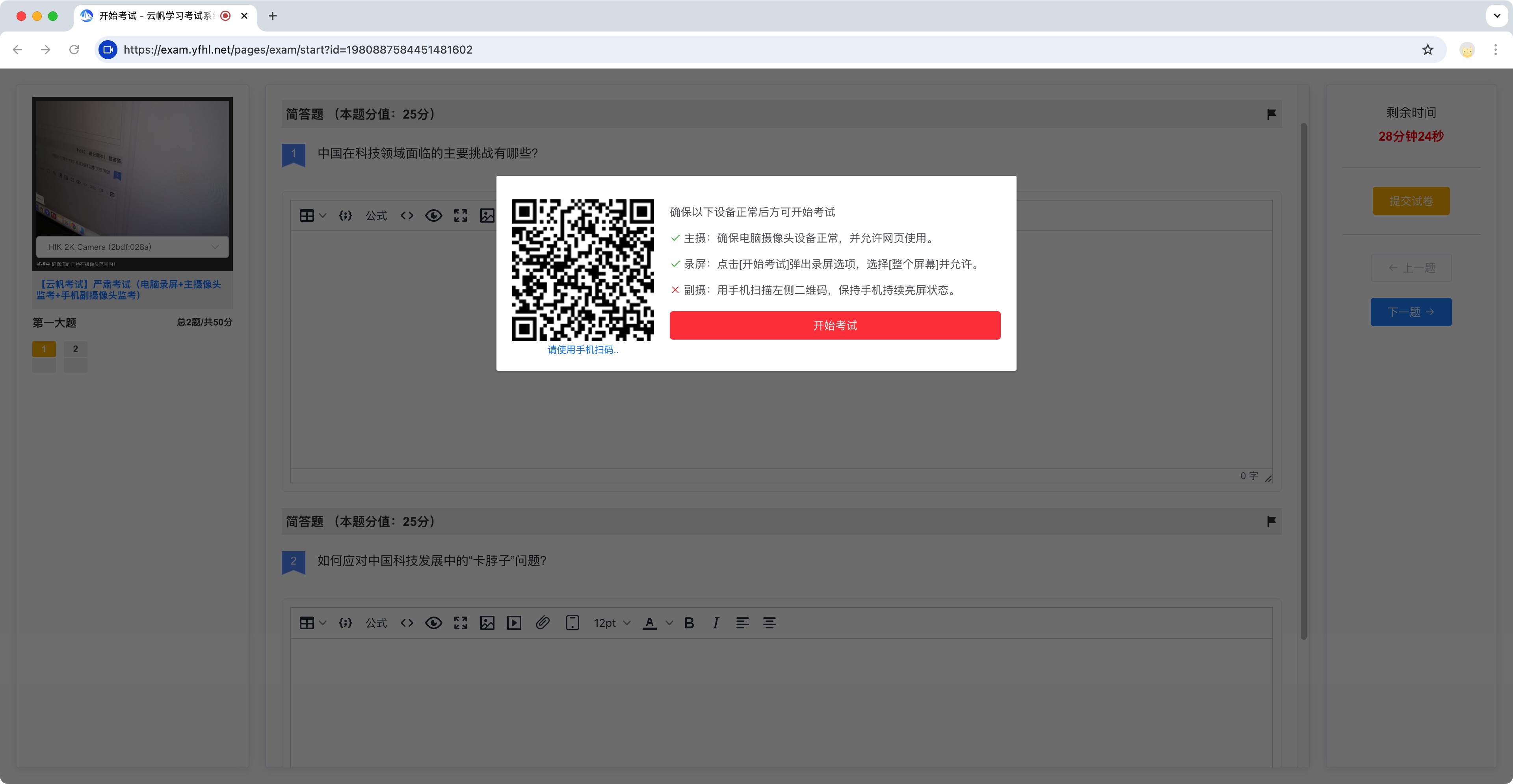Insert a video via the media icon
This screenshot has height=784, width=1513.
coord(514,623)
